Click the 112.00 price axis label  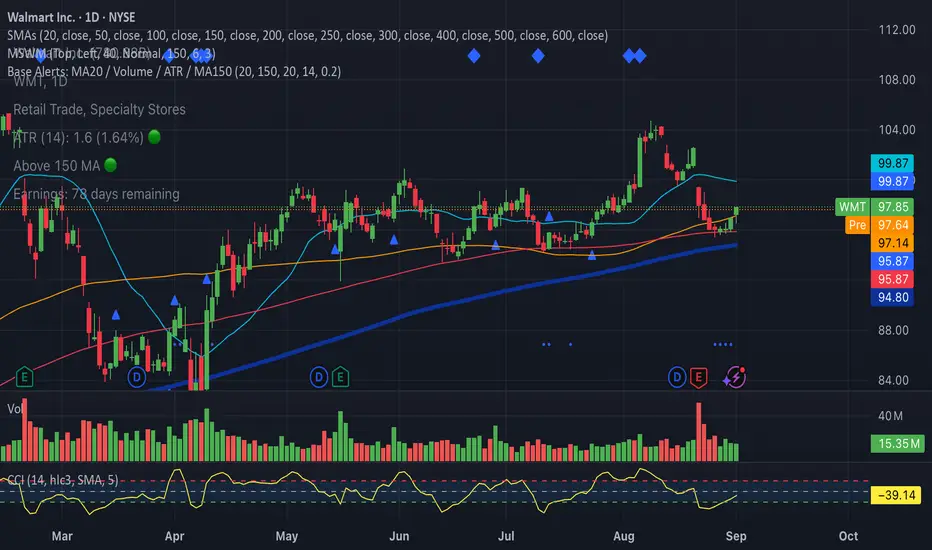point(896,30)
